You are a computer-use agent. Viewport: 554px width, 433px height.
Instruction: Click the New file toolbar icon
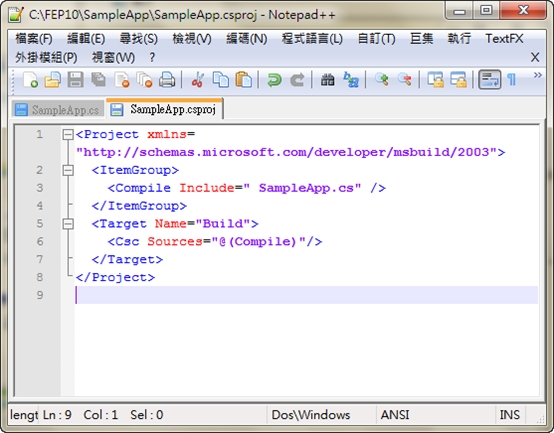coord(30,79)
